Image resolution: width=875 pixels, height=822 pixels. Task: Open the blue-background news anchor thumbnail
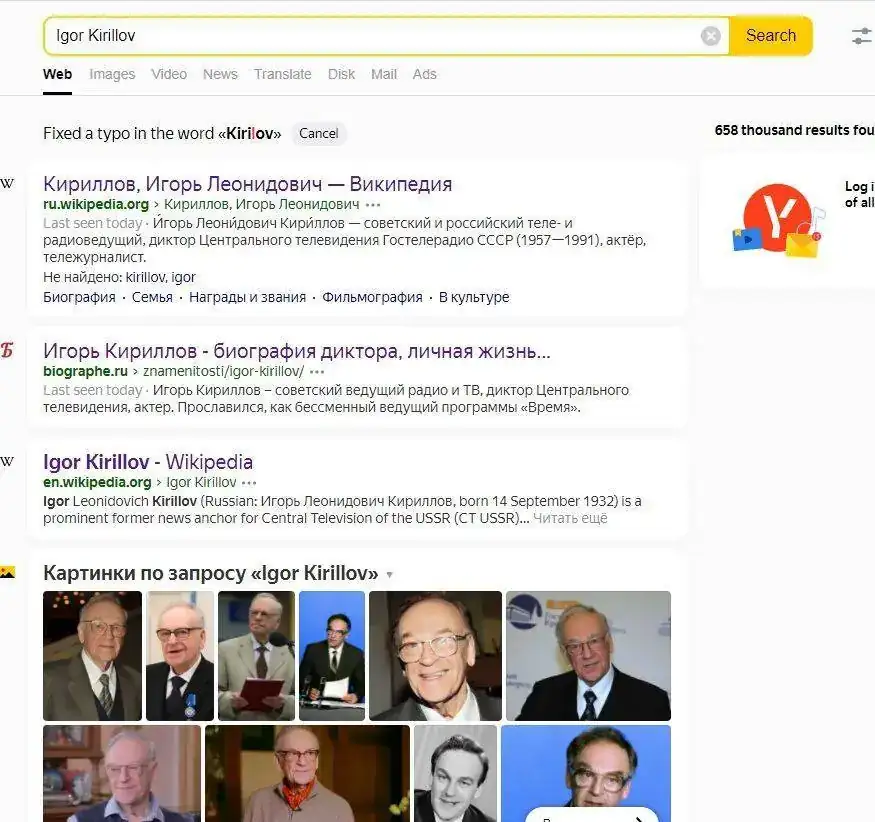(332, 656)
